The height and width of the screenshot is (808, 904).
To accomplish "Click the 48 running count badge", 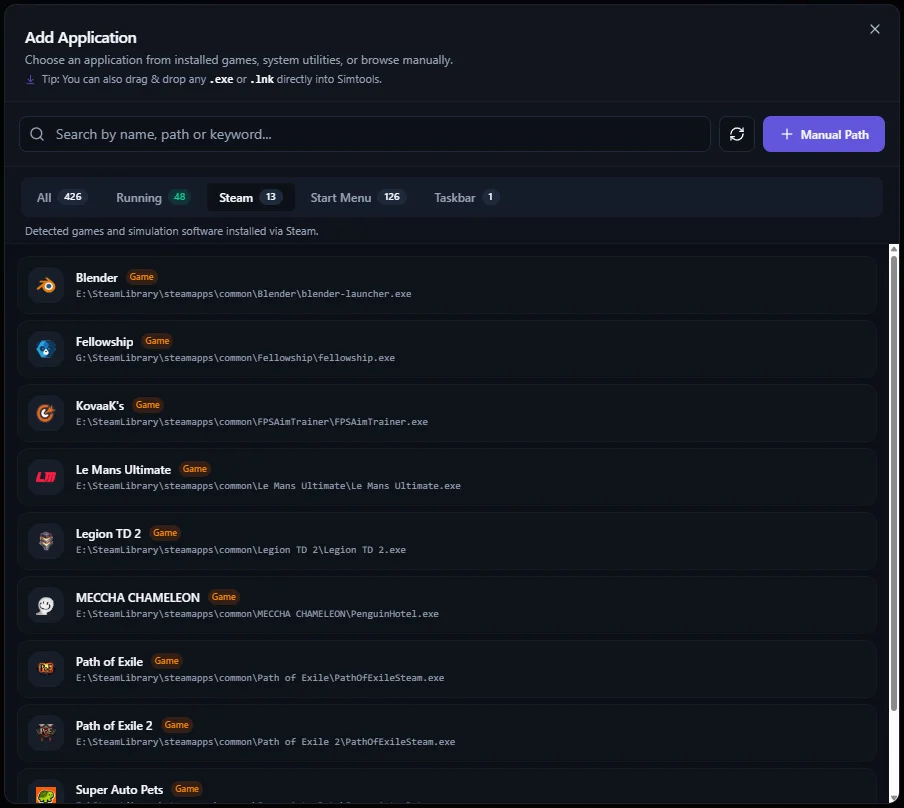I will tap(179, 197).
